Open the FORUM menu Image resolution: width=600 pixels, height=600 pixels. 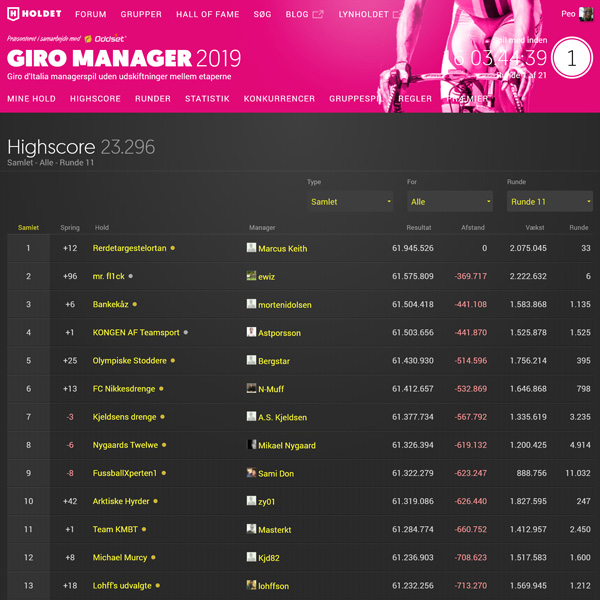pos(91,14)
